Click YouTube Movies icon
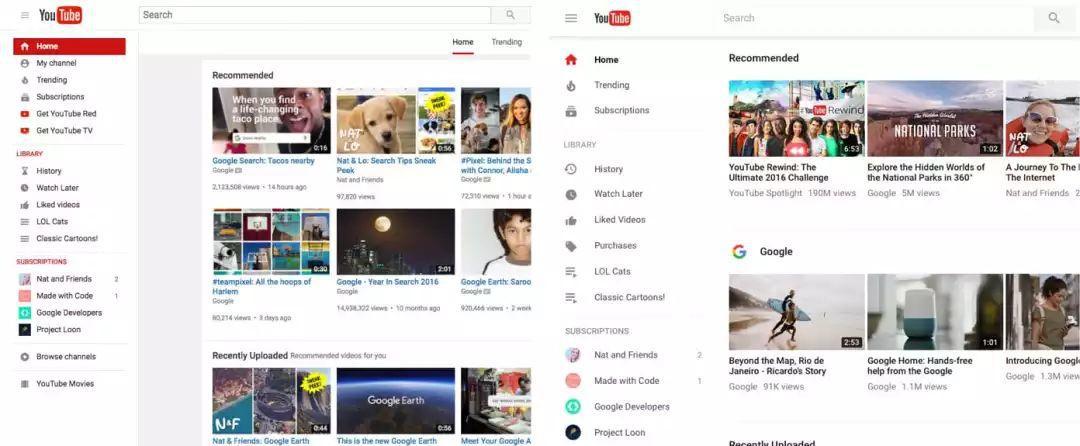The height and width of the screenshot is (446, 1080). (25, 384)
